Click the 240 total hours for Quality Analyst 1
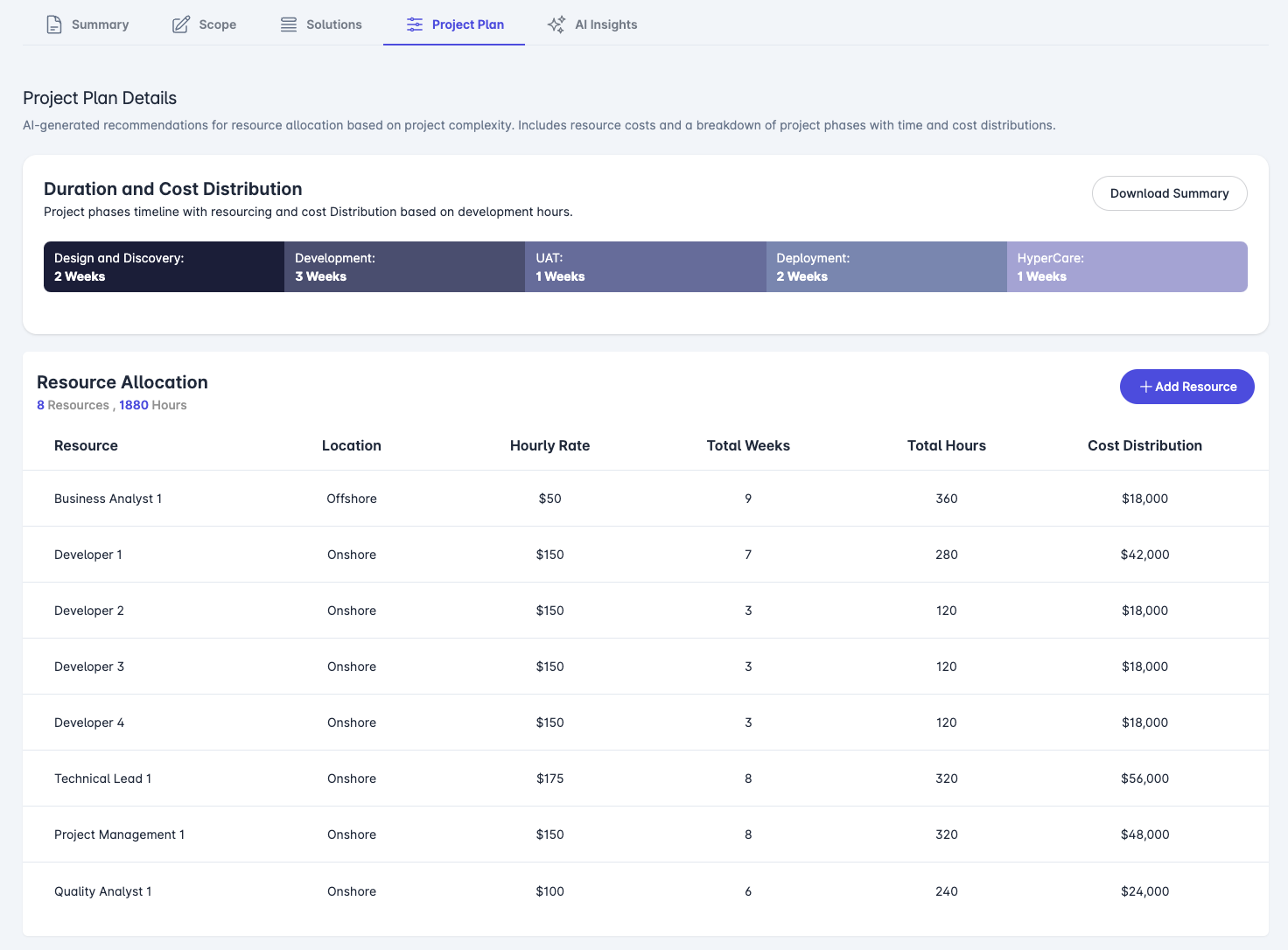The image size is (1288, 950). 947,891
